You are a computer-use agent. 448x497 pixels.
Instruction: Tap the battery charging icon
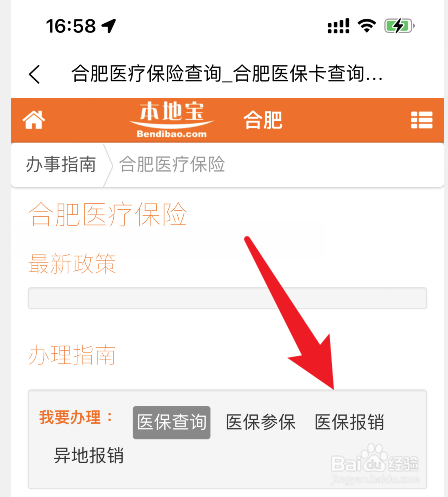399,26
